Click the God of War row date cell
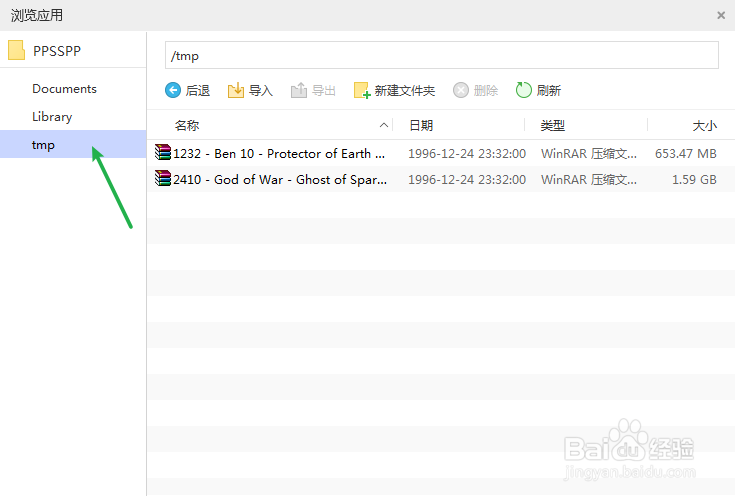The image size is (735, 497). click(467, 180)
